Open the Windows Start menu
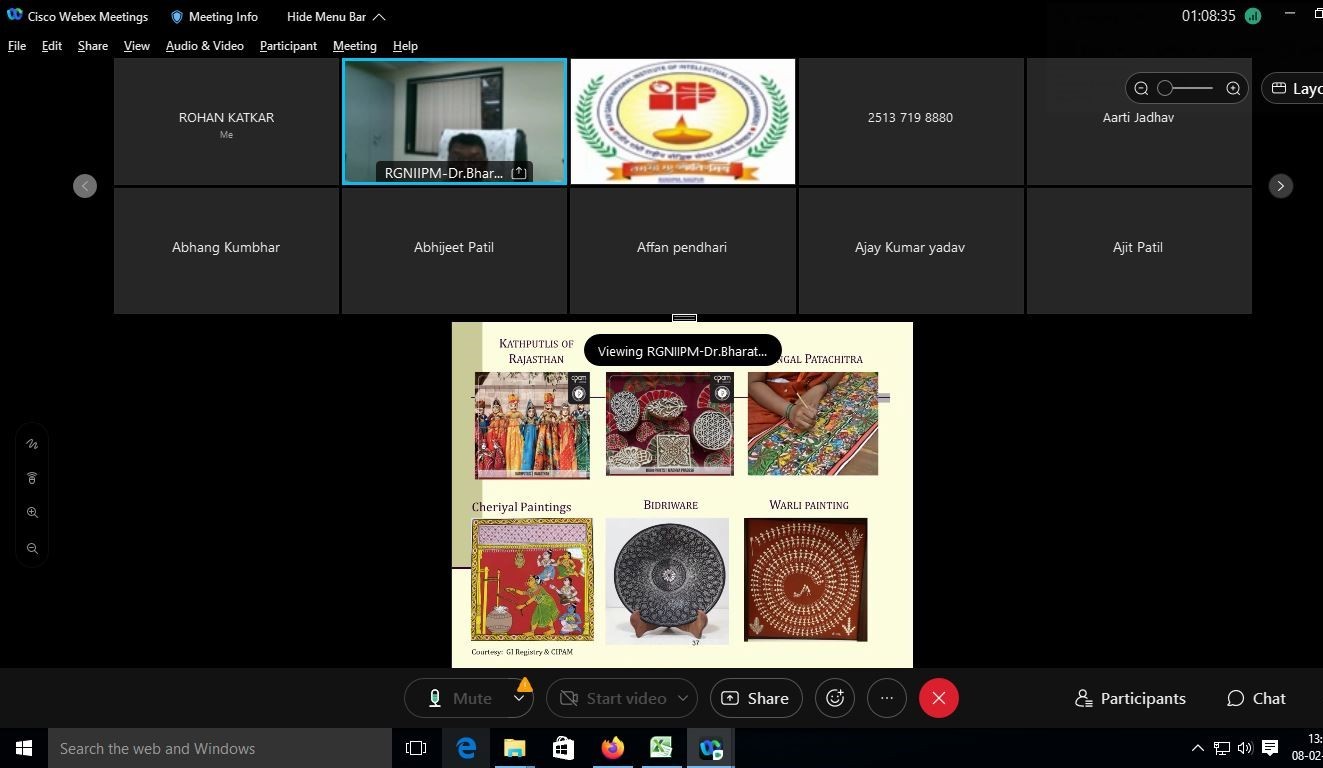This screenshot has height=768, width=1323. click(24, 748)
